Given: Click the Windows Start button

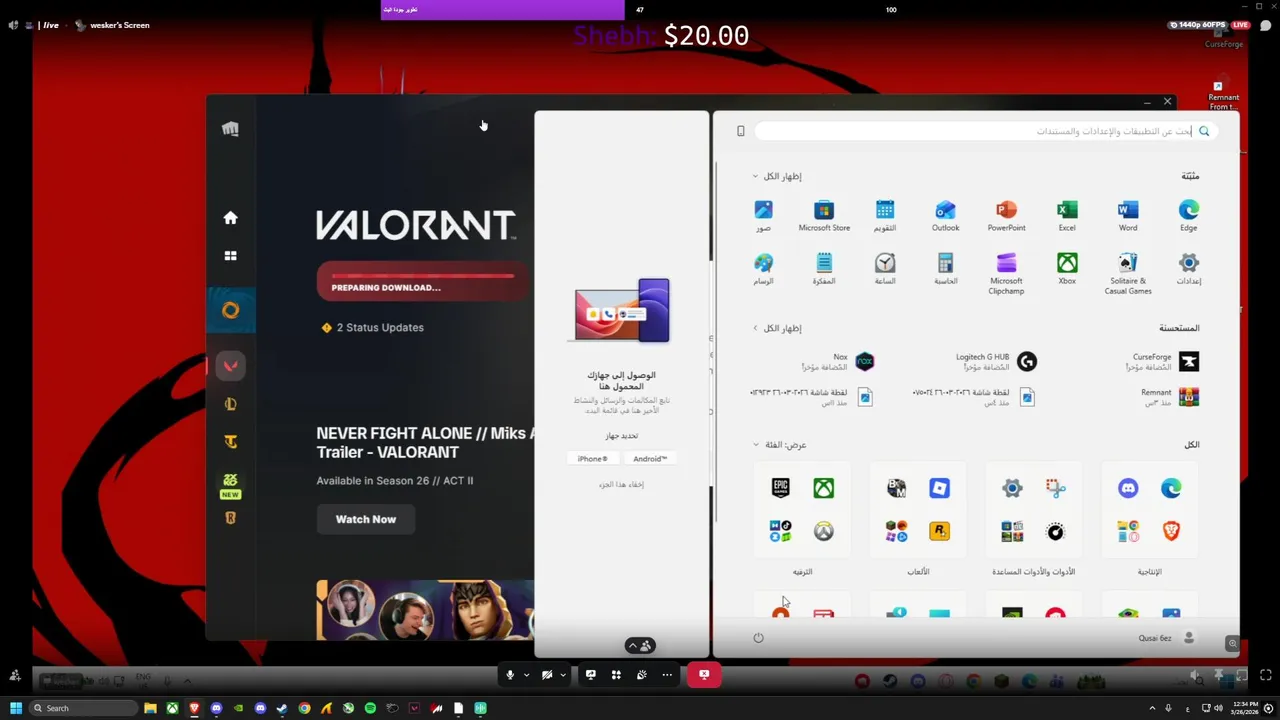Looking at the screenshot, I should pyautogui.click(x=16, y=708).
